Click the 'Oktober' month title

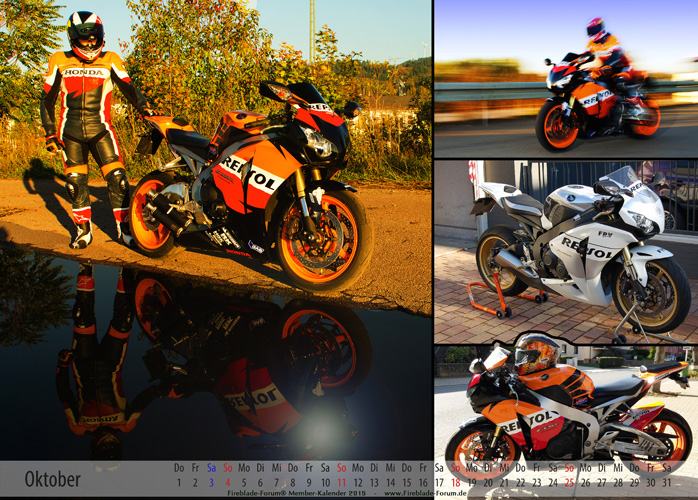[53, 479]
